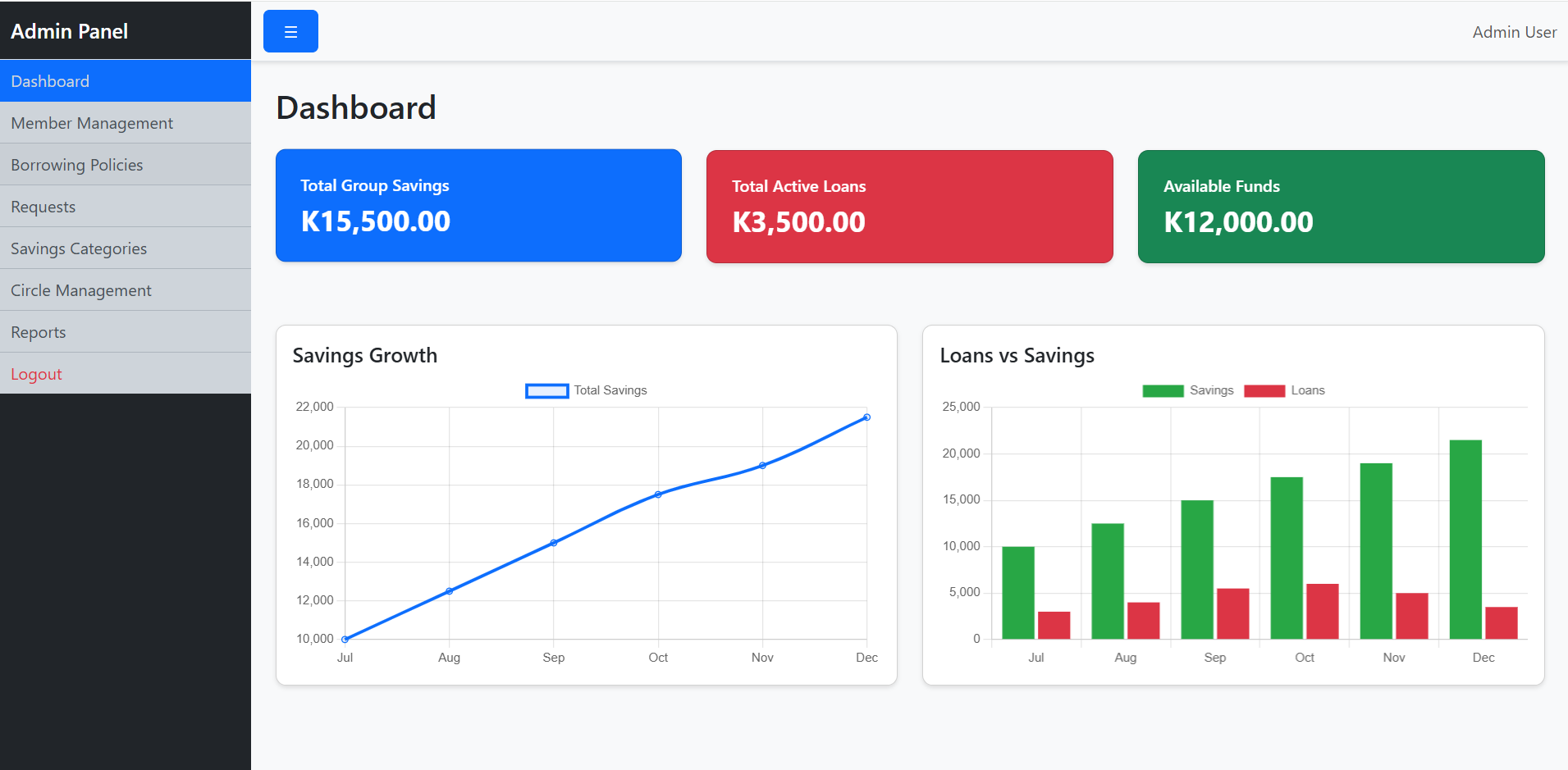The image size is (1568, 770).
Task: Click the K3,500.00 loans amount
Action: point(798,222)
